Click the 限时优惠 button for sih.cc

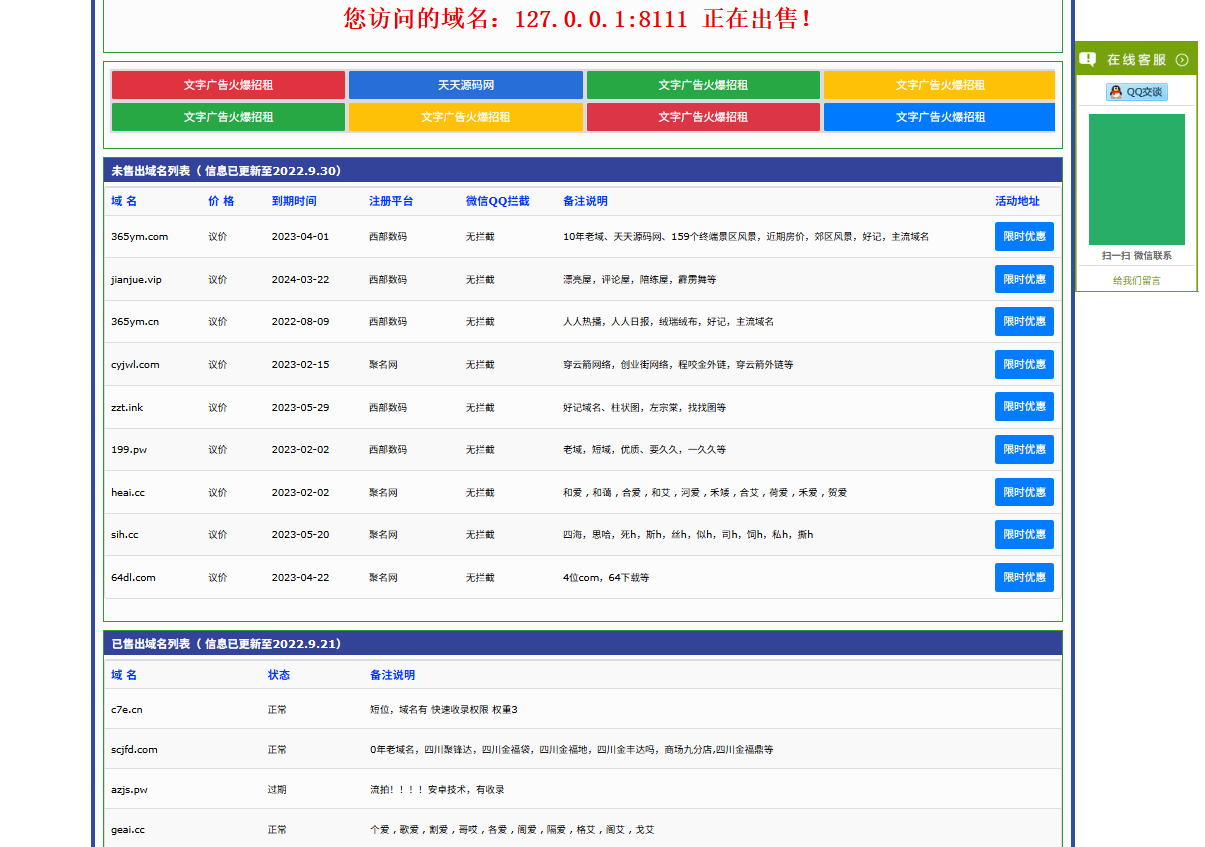point(1023,534)
